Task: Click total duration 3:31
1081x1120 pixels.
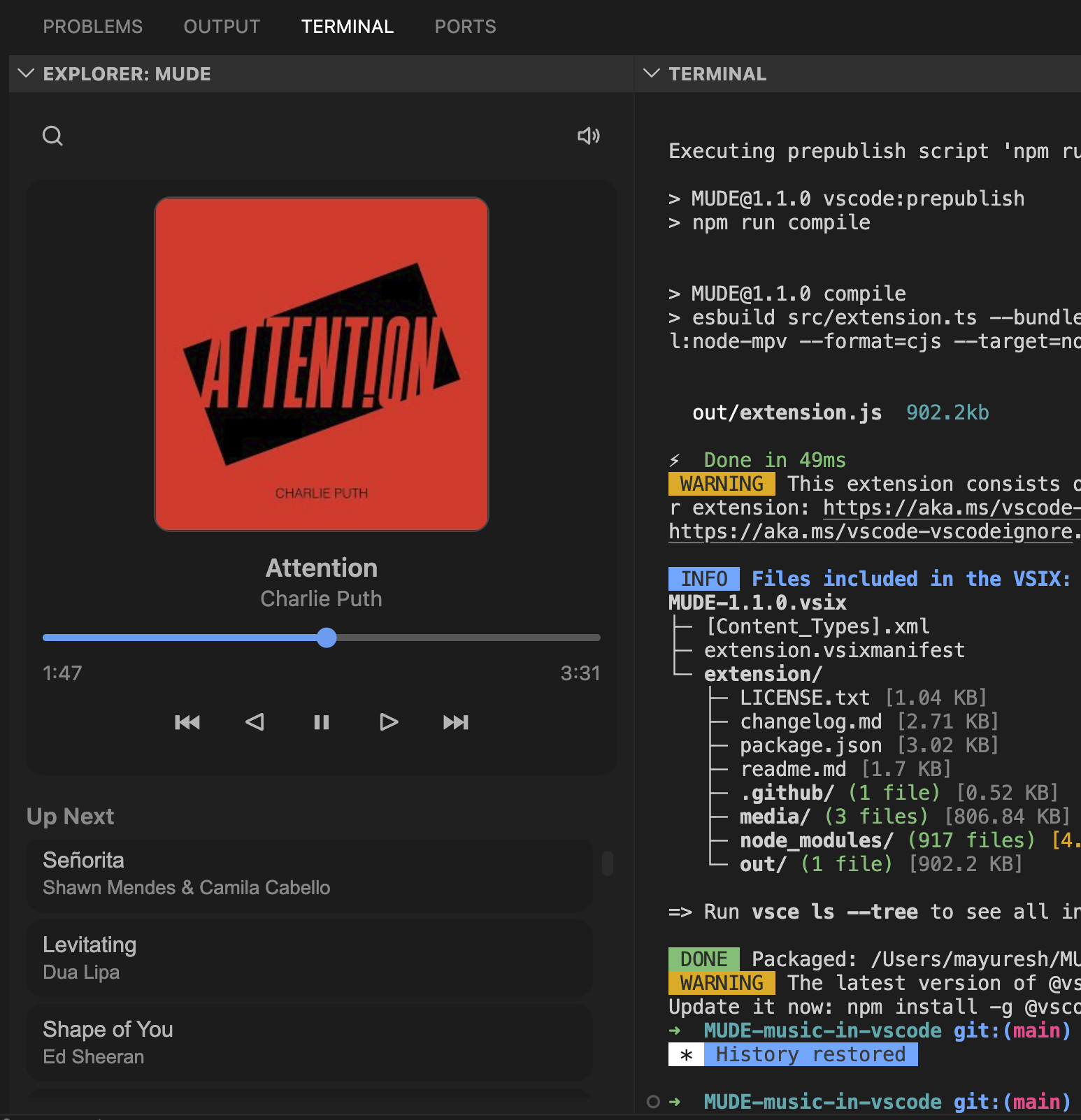Action: point(580,673)
